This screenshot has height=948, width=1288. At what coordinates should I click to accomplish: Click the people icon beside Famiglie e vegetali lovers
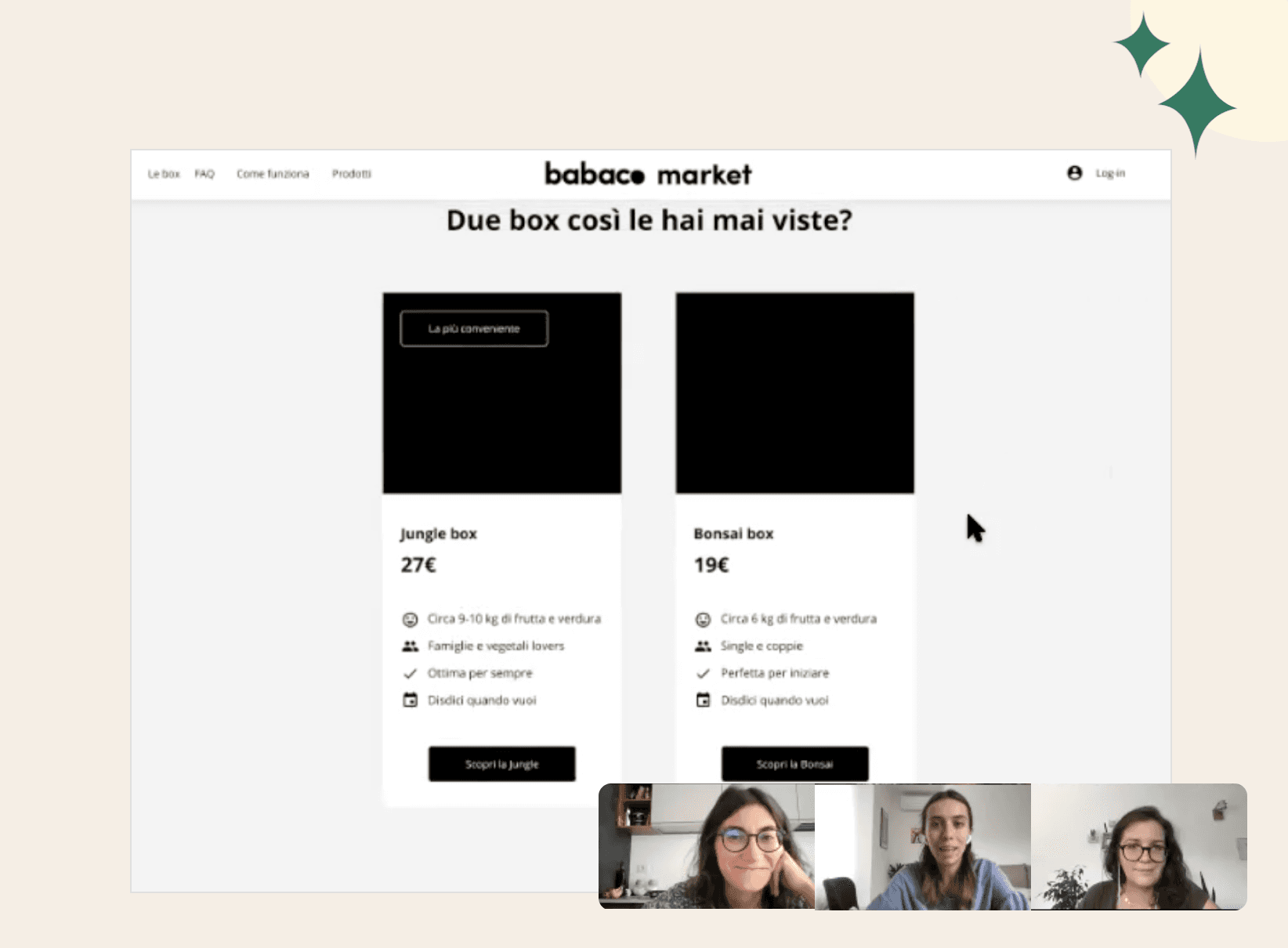[x=410, y=646]
